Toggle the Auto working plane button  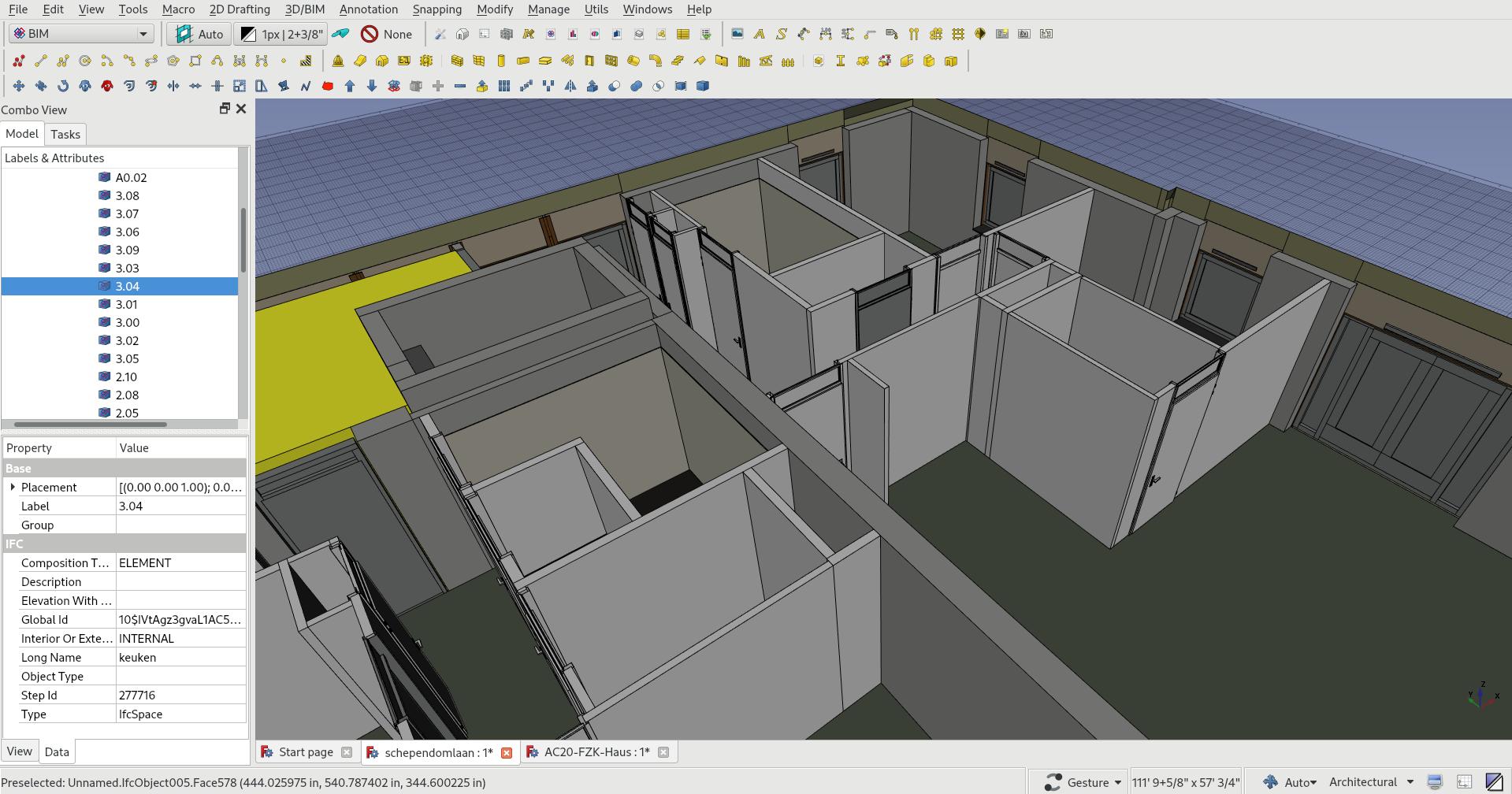point(199,34)
